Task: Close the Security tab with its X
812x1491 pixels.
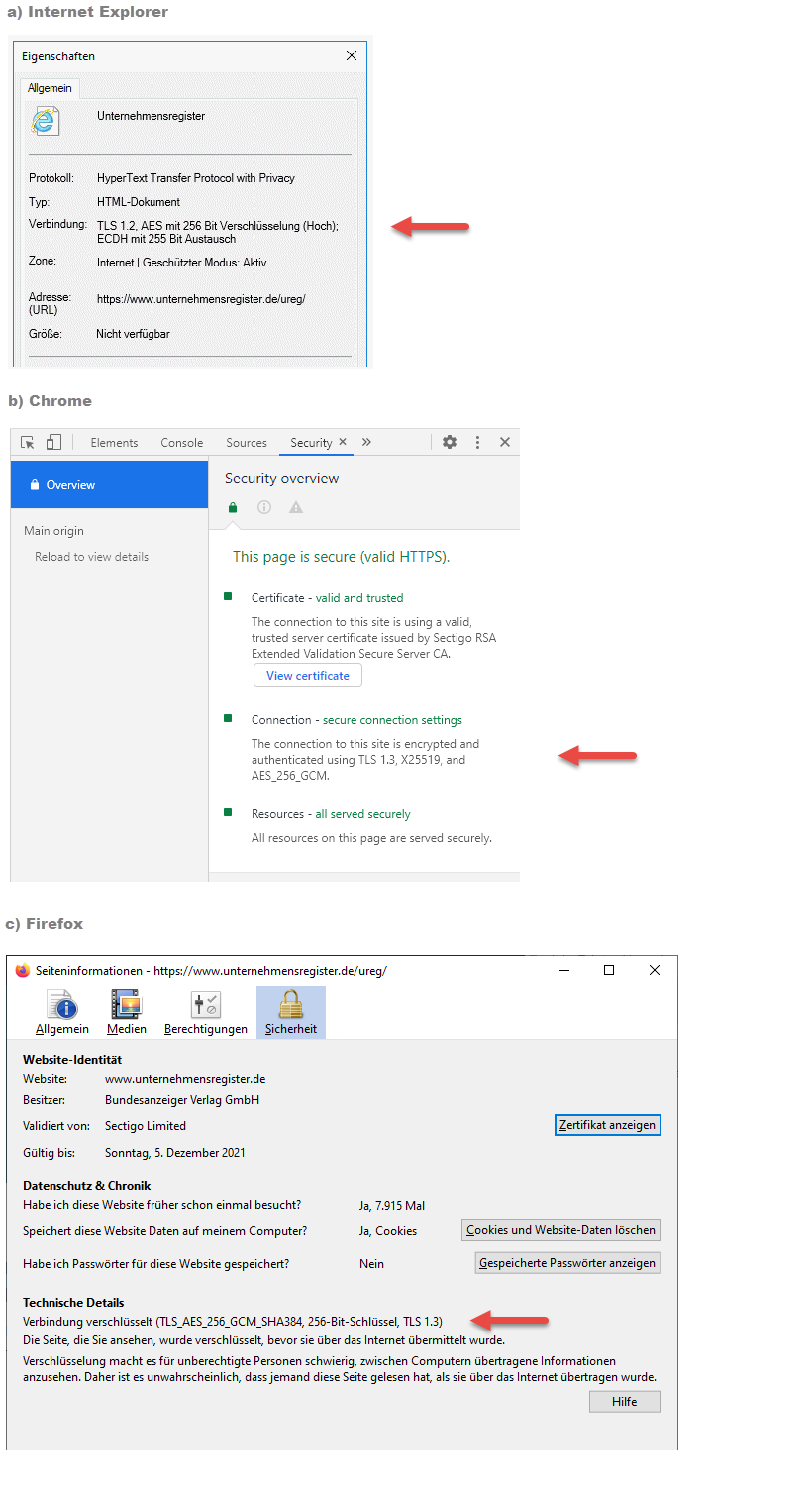Action: [x=343, y=442]
